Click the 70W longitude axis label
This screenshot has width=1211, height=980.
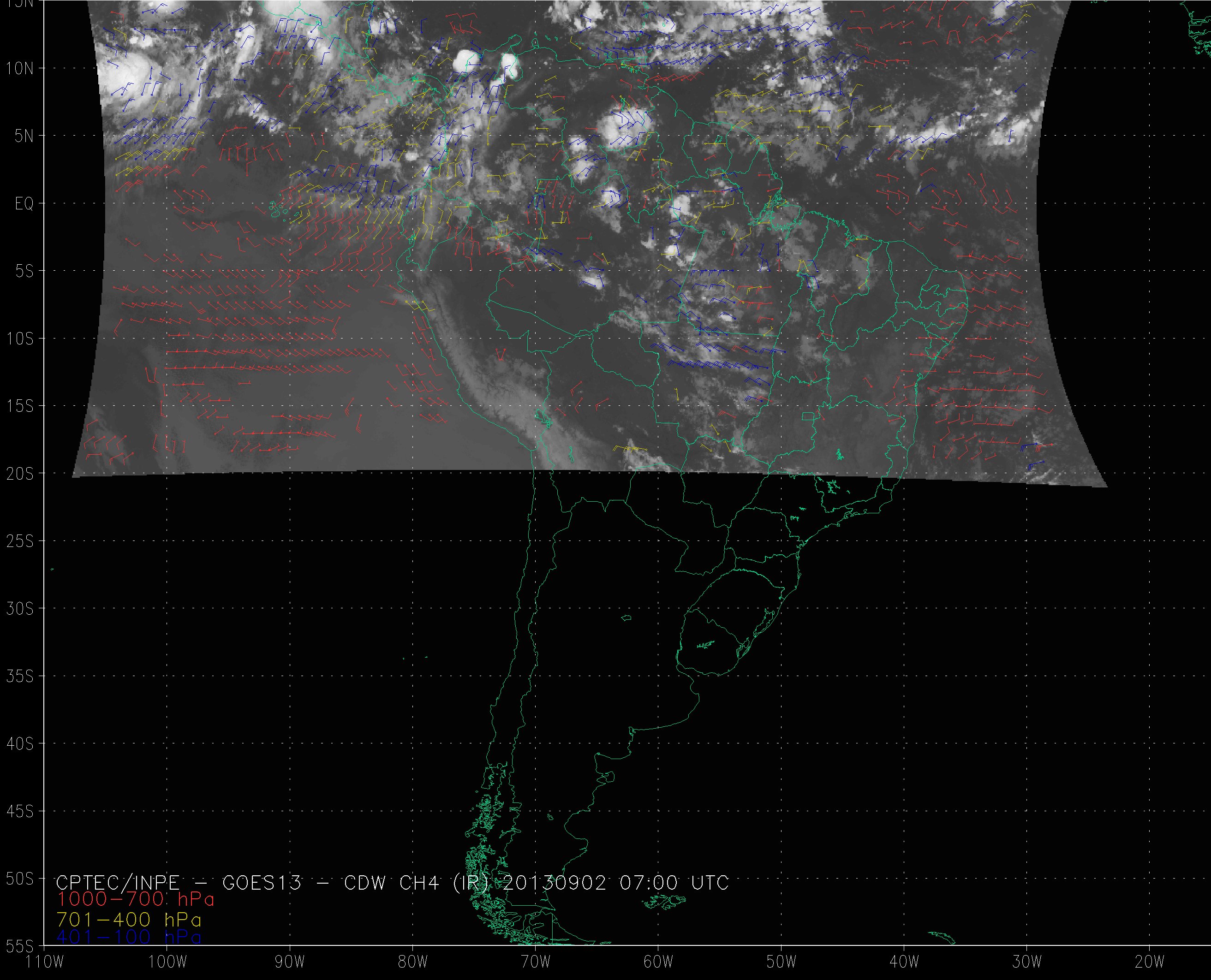point(535,962)
